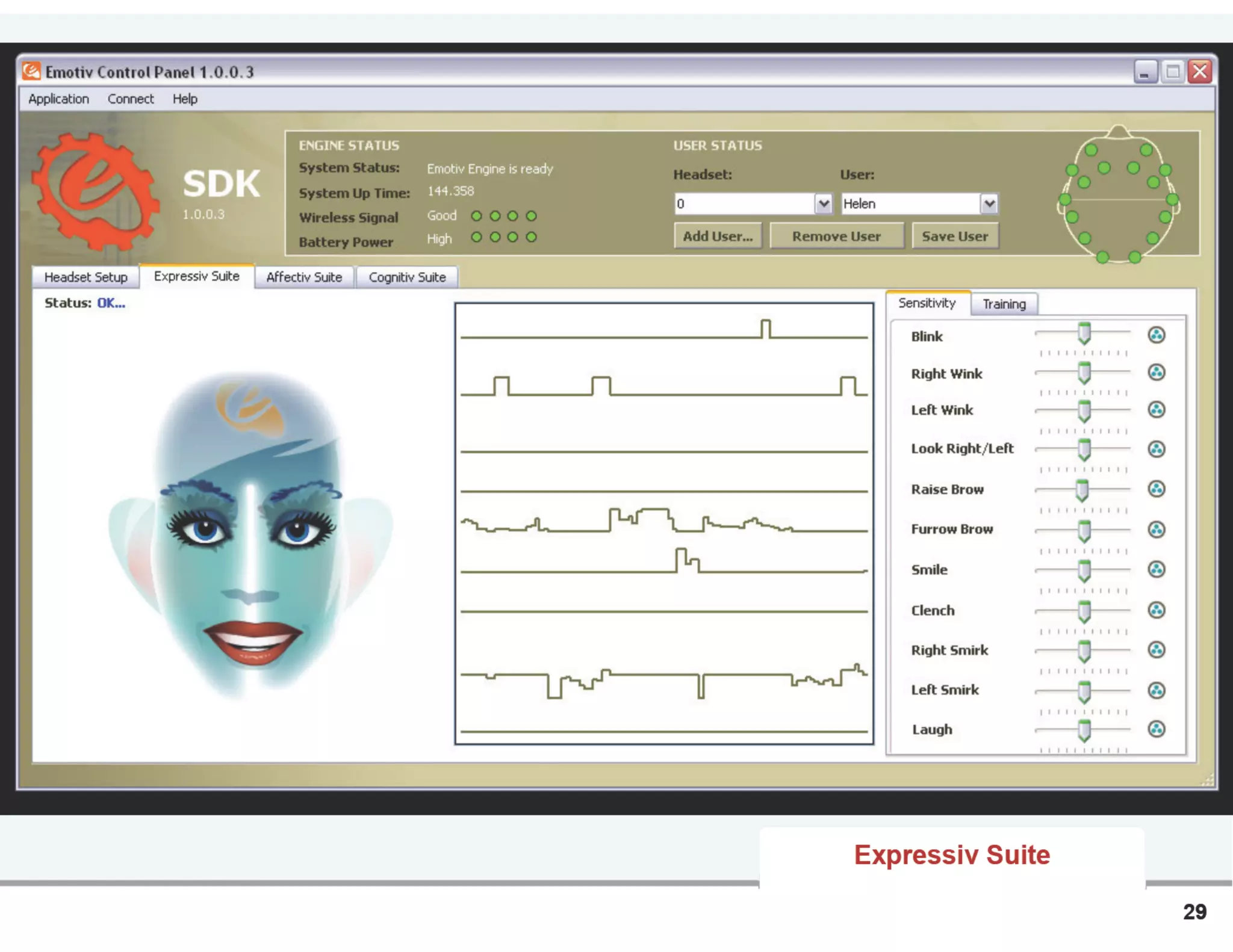Open the User dropdown arrow

point(989,203)
